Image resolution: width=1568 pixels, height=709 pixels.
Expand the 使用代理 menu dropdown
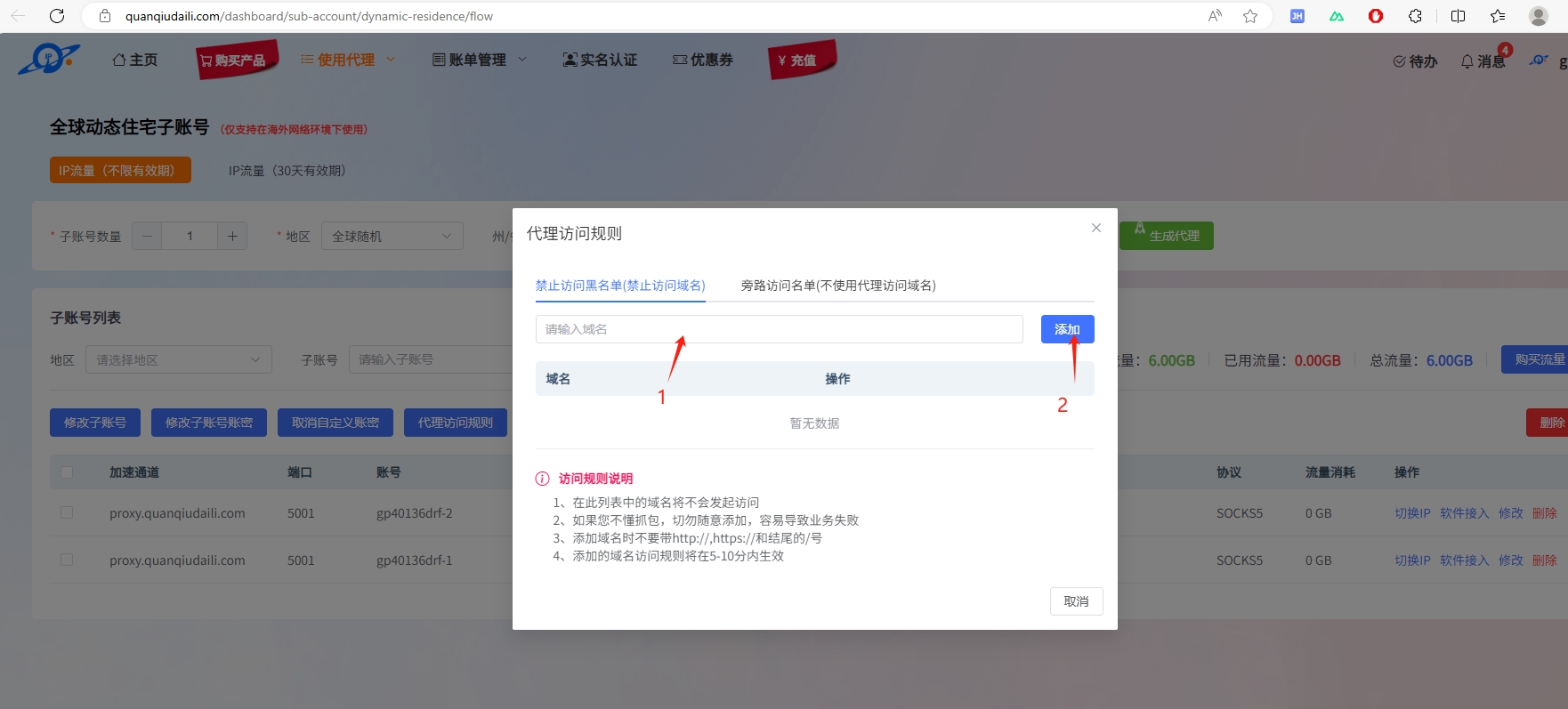(347, 60)
